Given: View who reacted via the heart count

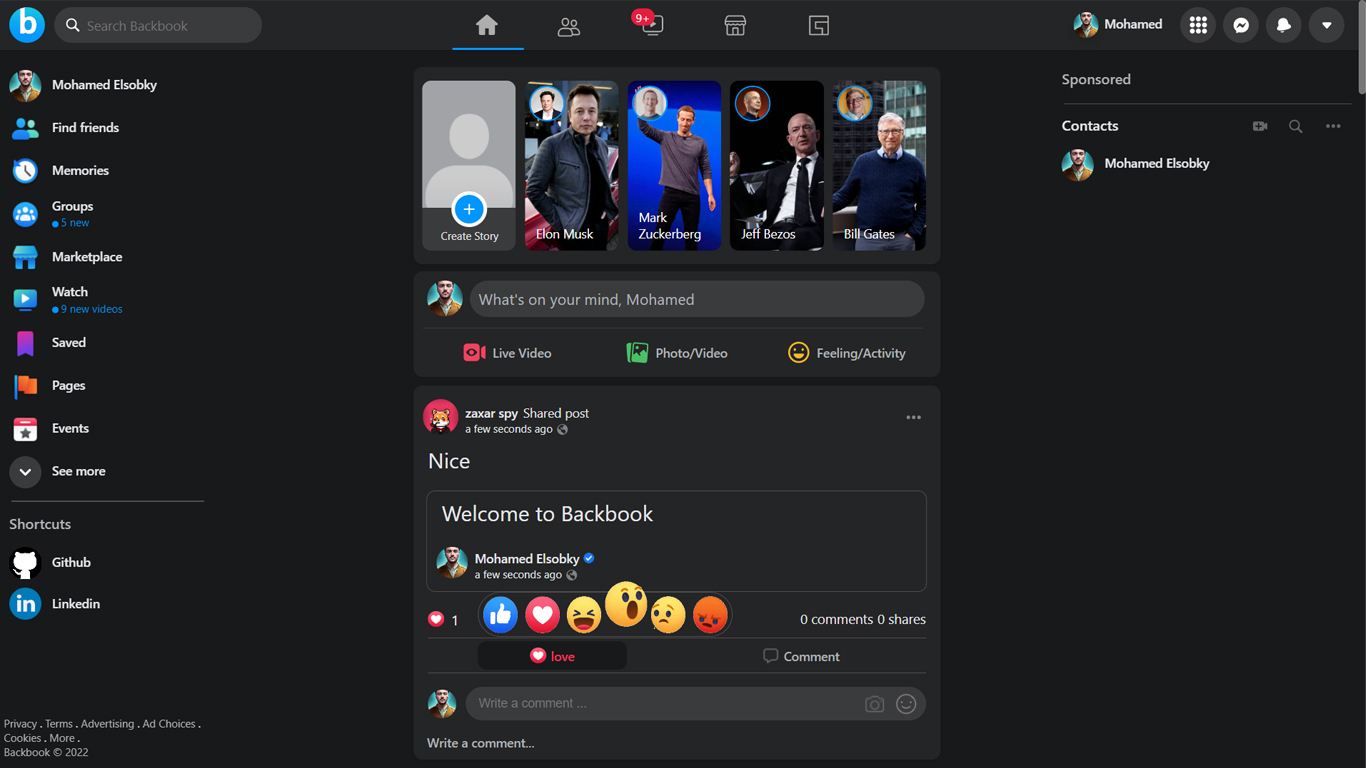Looking at the screenshot, I should (443, 620).
